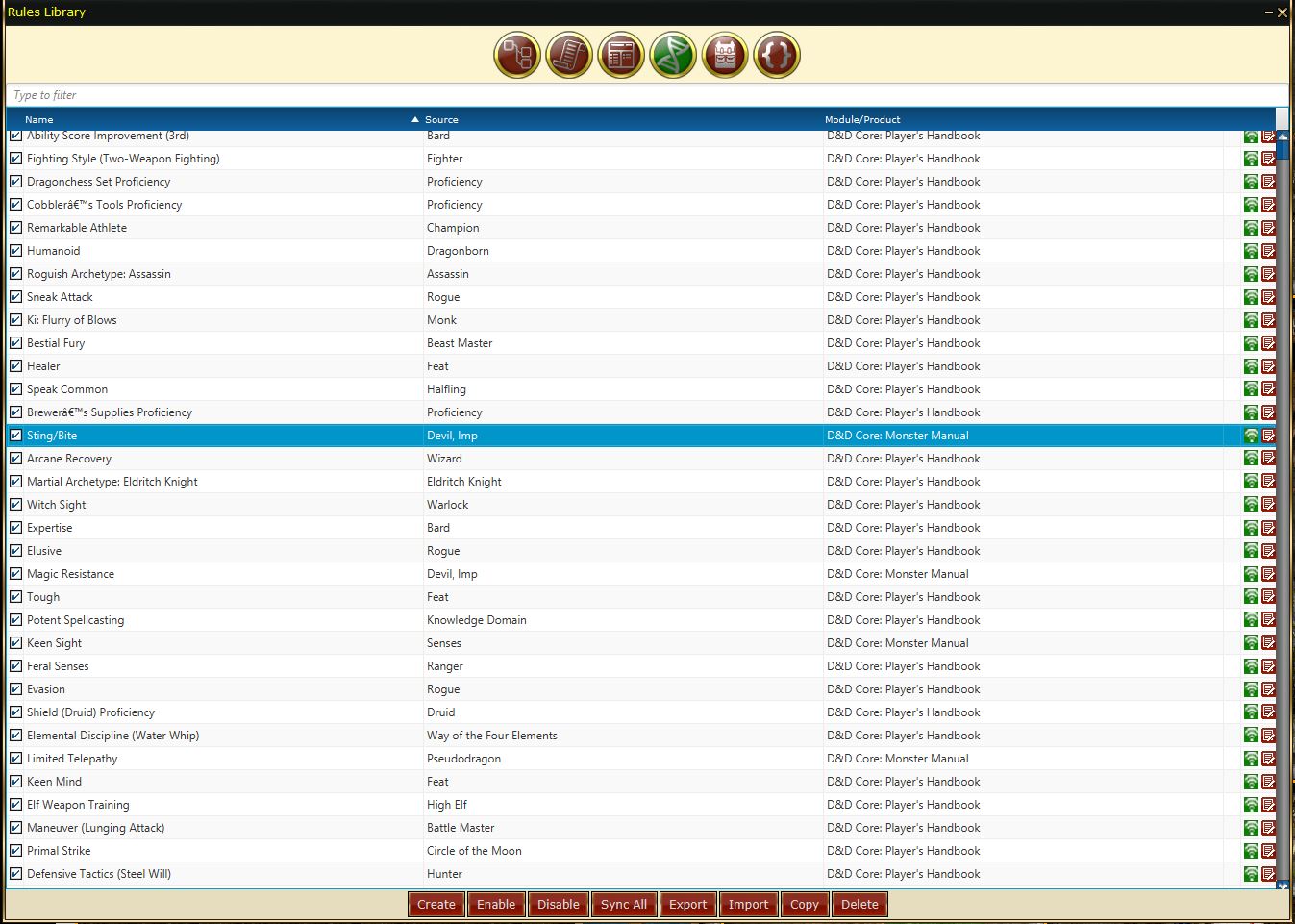Click the Pseudodragon source cell
This screenshot has width=1295, height=924.
point(463,759)
